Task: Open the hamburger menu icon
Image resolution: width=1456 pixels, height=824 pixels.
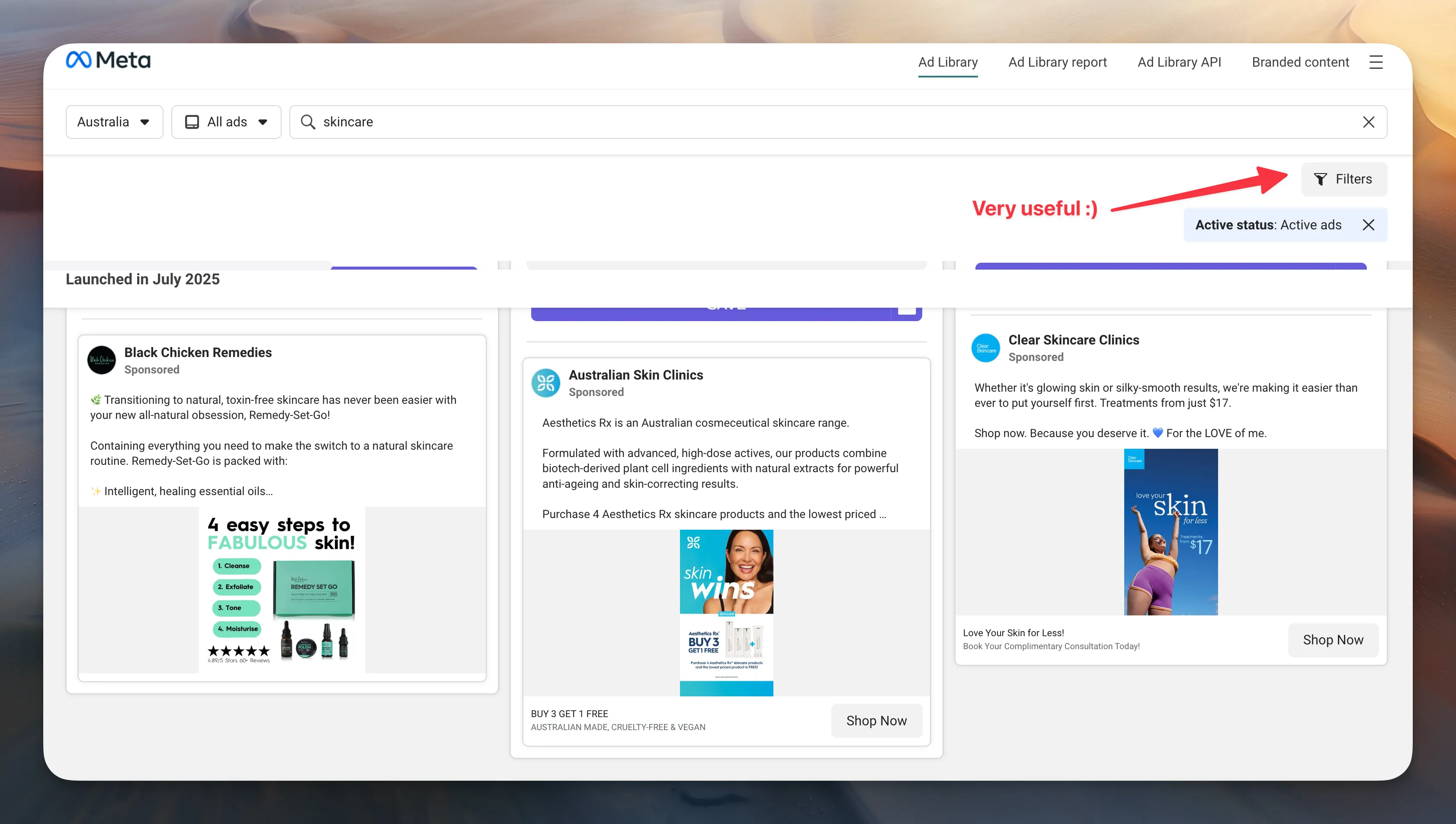Action: [1376, 62]
